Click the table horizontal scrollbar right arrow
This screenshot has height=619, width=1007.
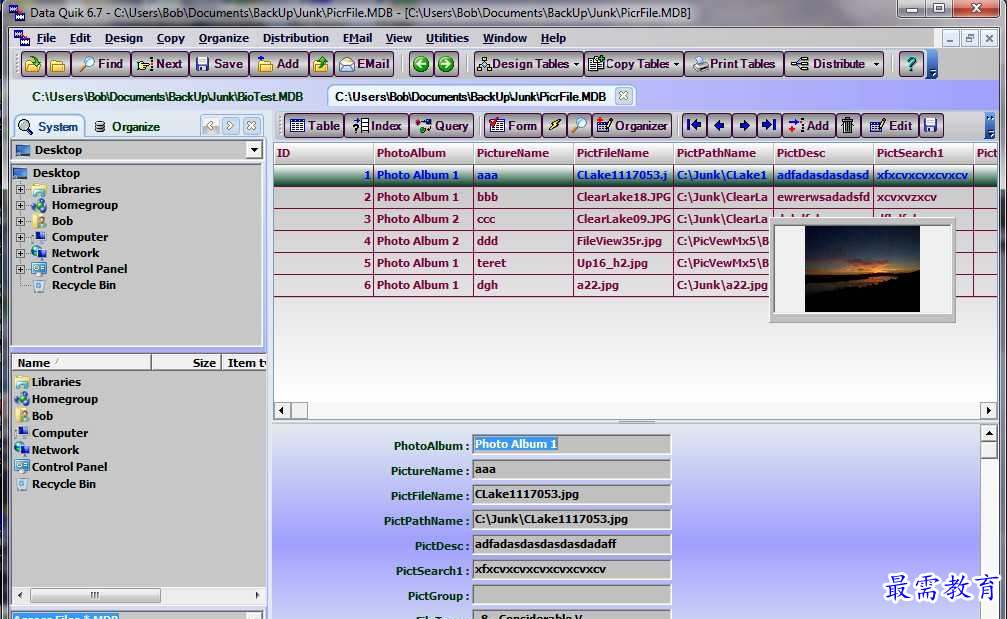pos(988,410)
